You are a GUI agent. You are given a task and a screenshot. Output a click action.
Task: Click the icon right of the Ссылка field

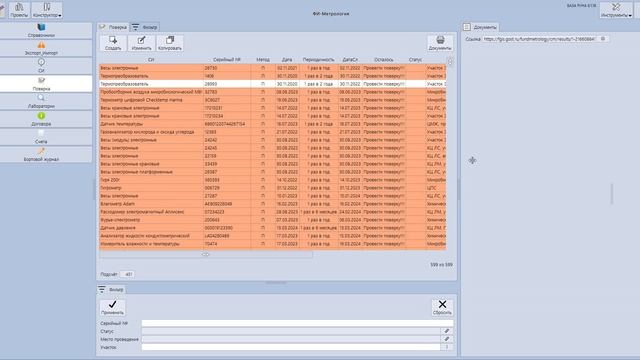pos(603,39)
